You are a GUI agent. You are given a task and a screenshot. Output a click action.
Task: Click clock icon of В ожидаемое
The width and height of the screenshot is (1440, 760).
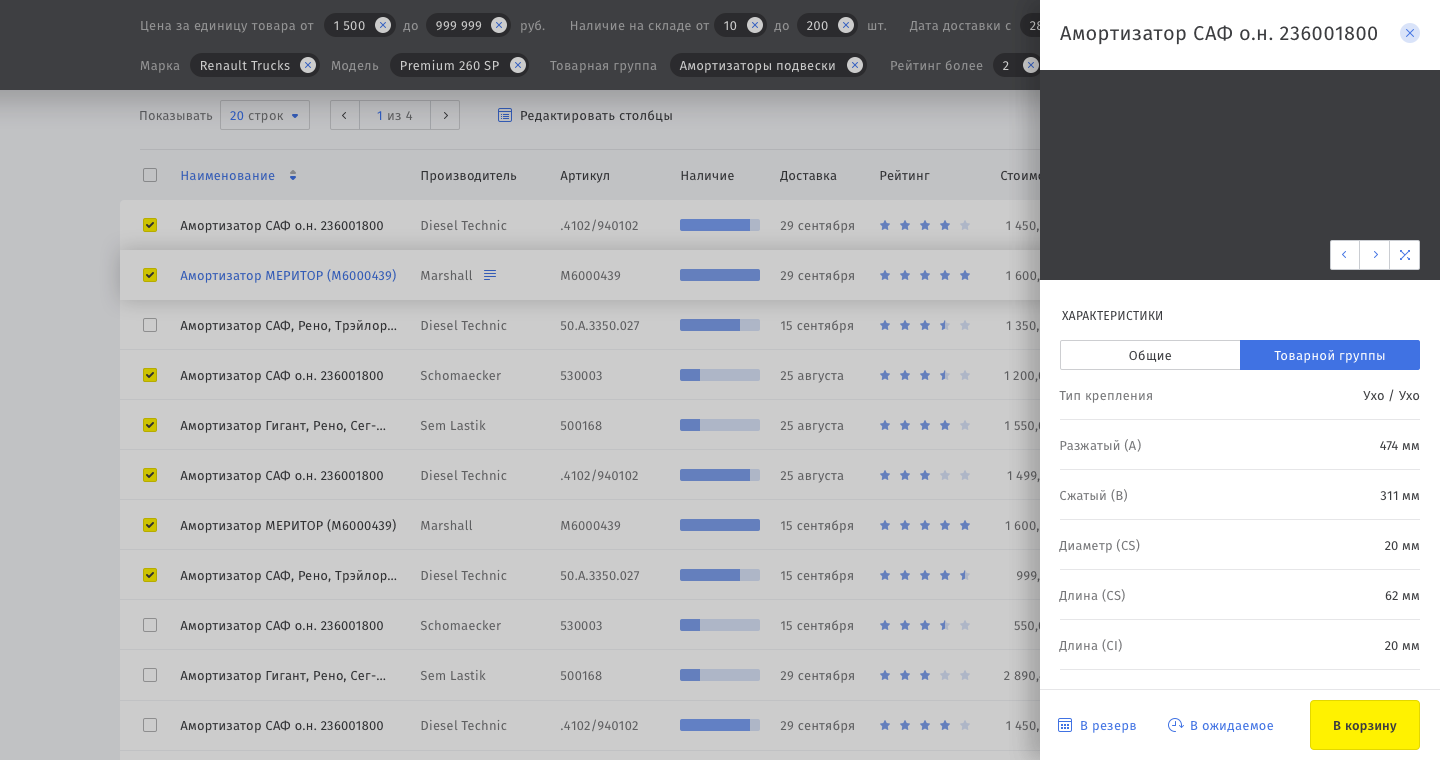1176,725
